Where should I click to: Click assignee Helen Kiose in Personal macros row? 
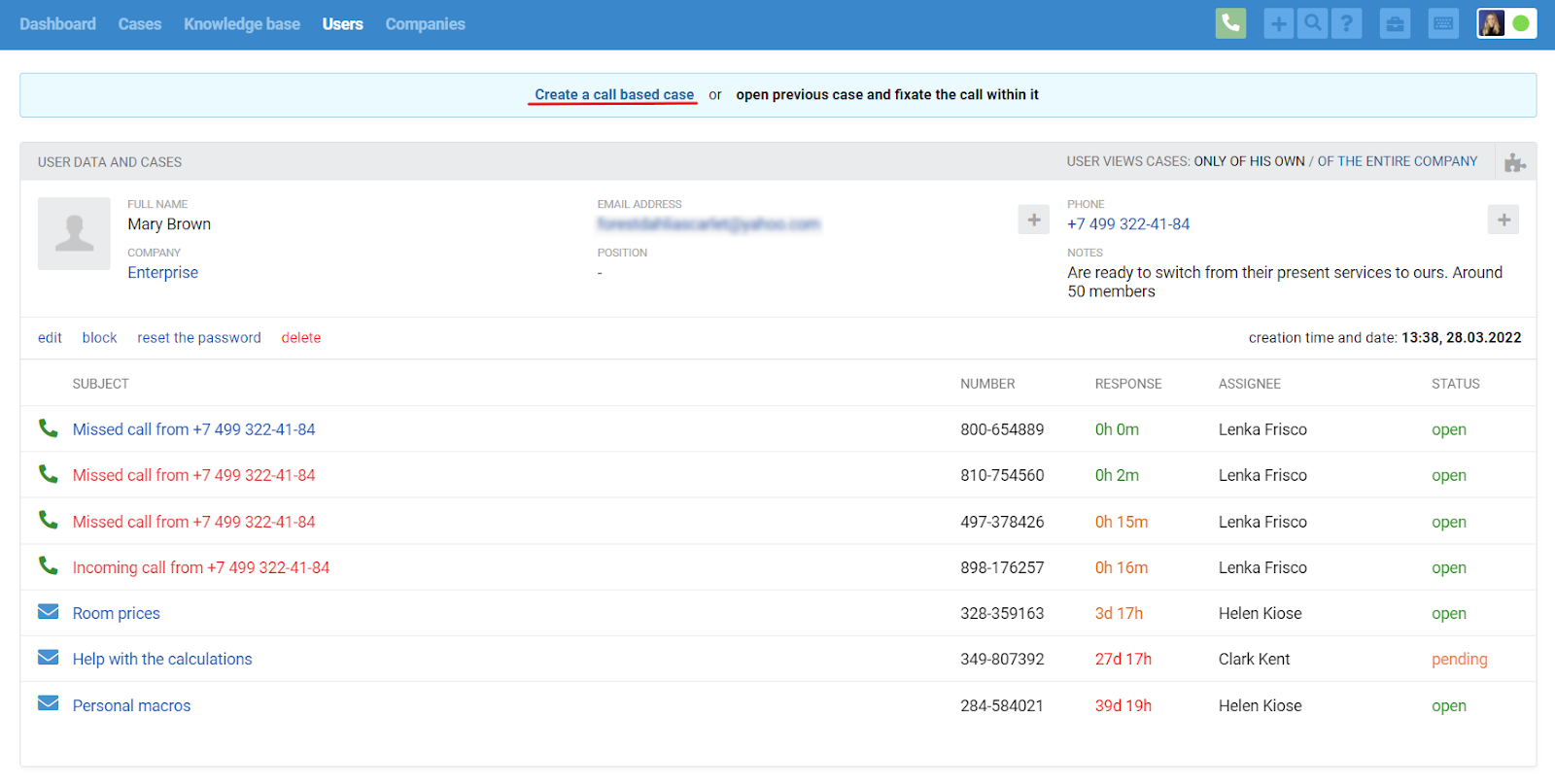[x=1261, y=705]
